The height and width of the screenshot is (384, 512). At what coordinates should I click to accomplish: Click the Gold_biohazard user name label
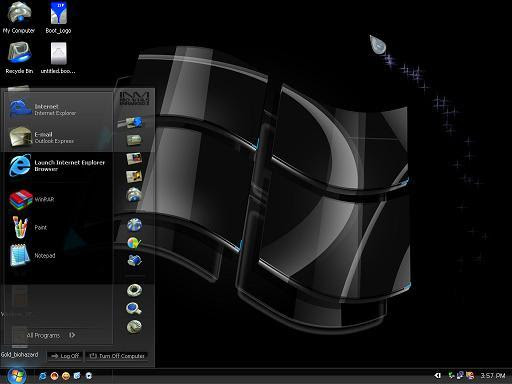tap(19, 354)
